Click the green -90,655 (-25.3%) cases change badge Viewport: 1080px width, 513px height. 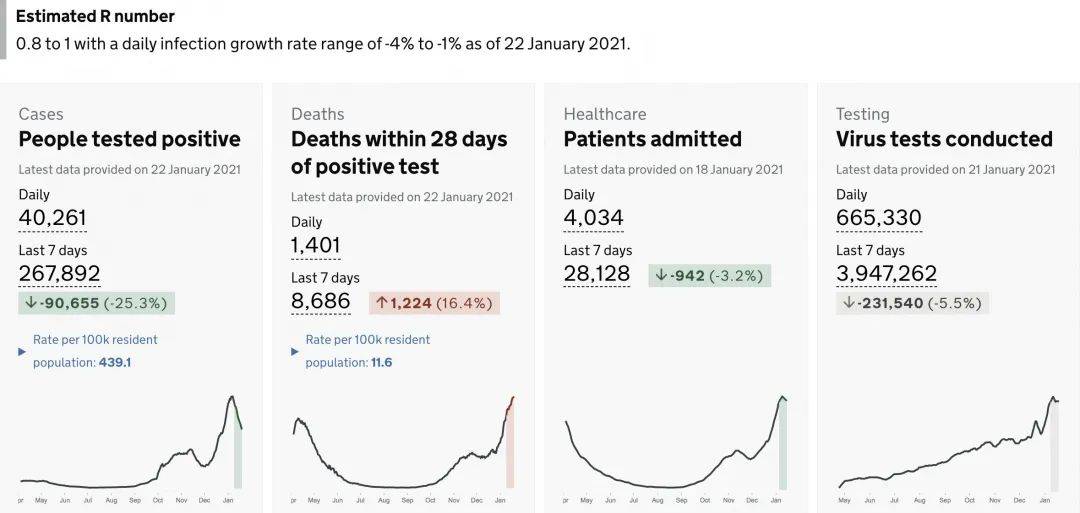(x=97, y=303)
